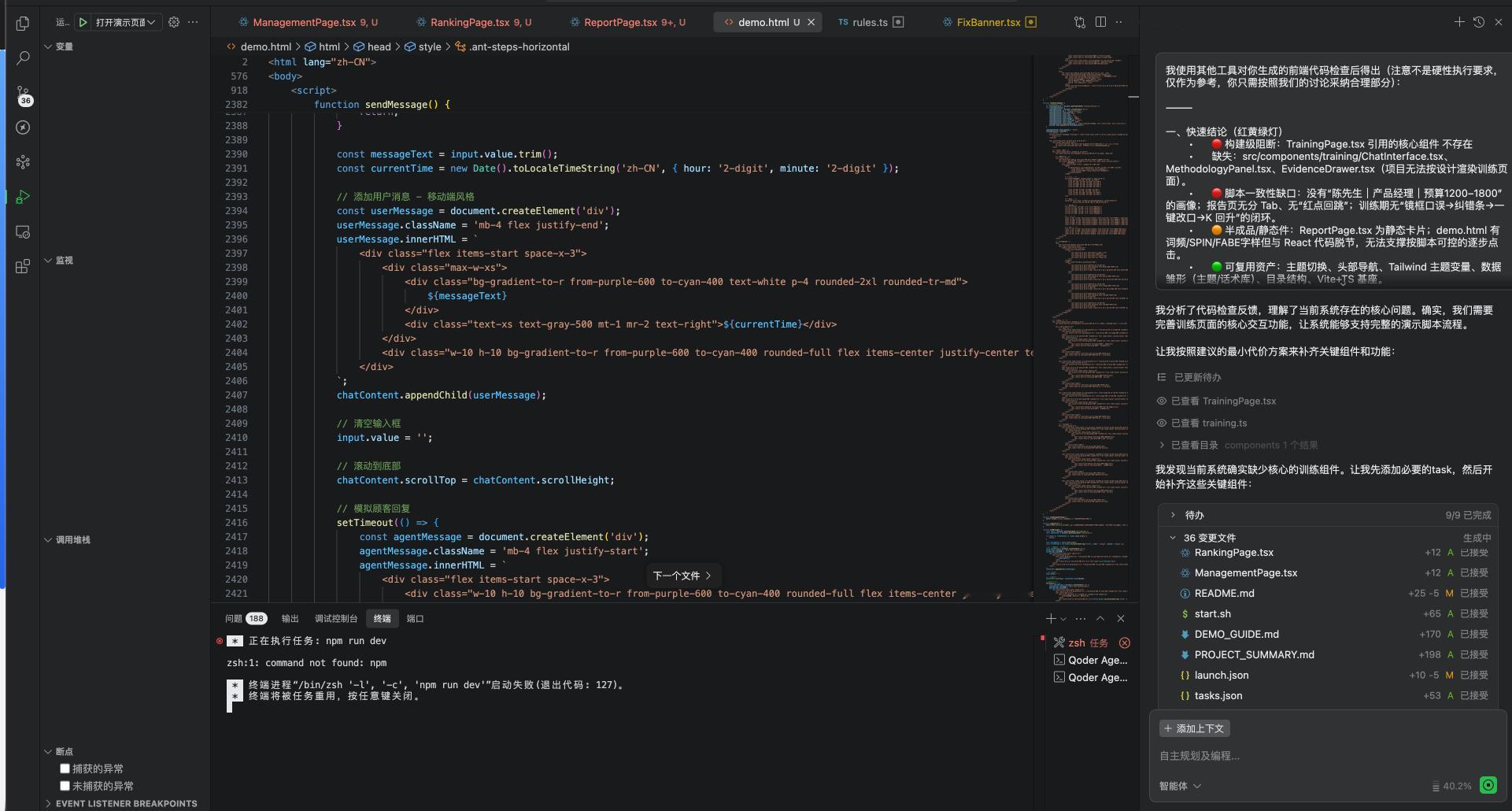Open RankingPage.tsx in changed files list

click(1233, 553)
